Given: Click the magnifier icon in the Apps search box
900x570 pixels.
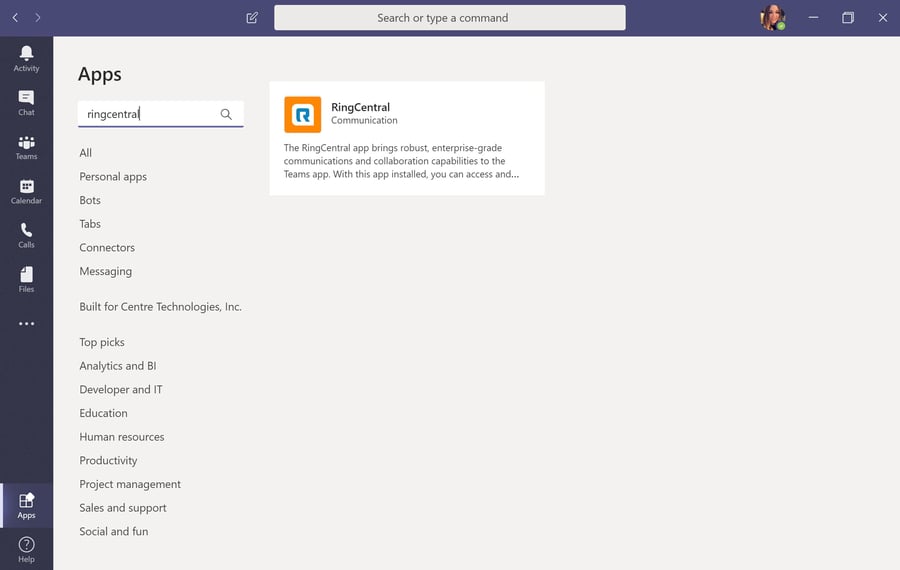Looking at the screenshot, I should click(226, 114).
